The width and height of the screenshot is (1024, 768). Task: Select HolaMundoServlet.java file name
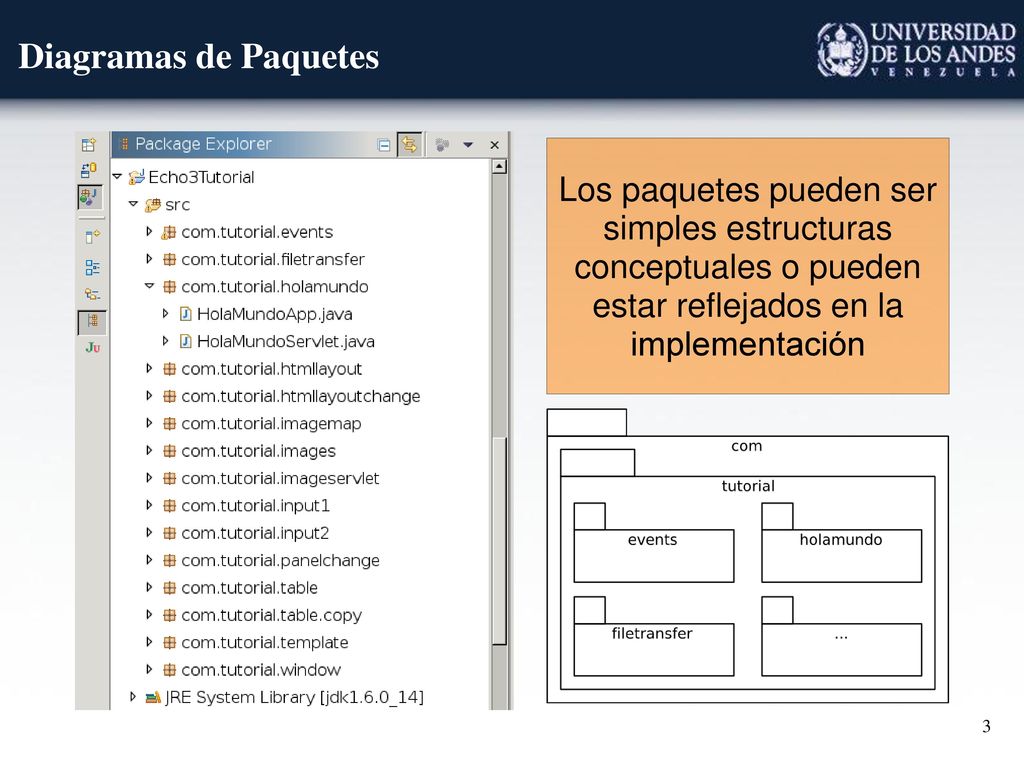[x=285, y=342]
